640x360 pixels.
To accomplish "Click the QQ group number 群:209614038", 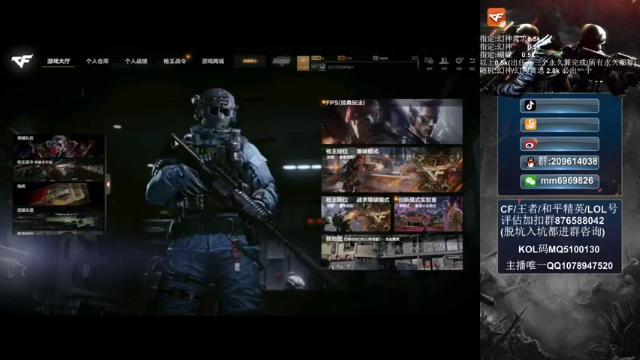I will click(568, 162).
